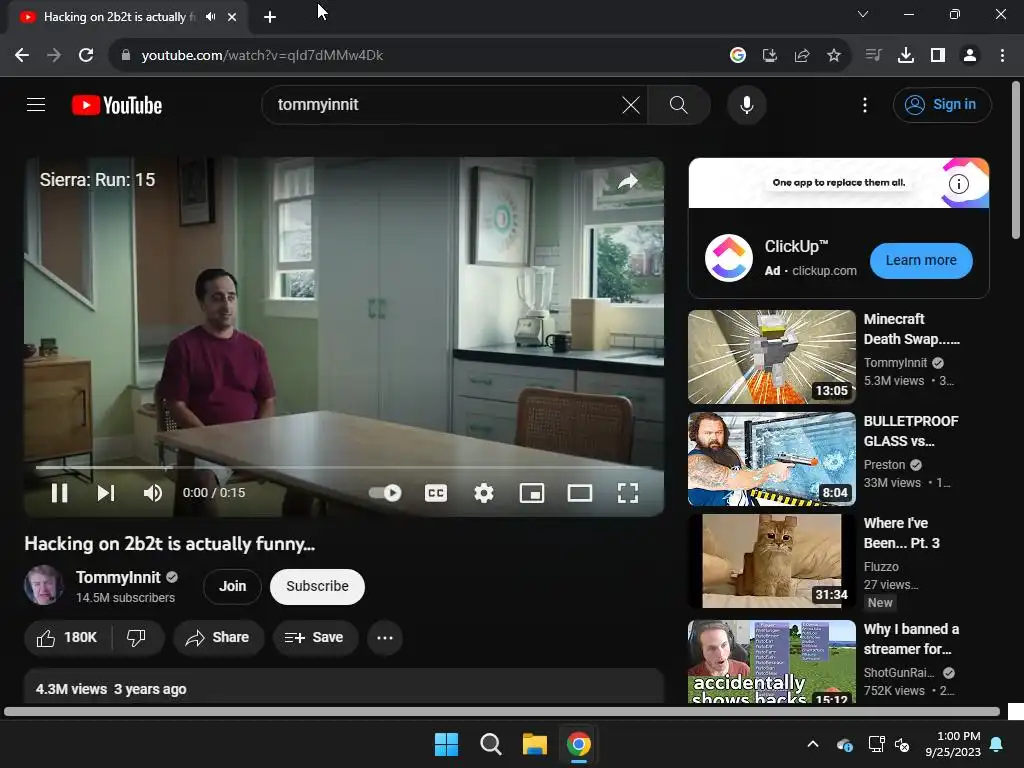1024x768 pixels.
Task: Search with your voice microphone
Action: (x=746, y=104)
